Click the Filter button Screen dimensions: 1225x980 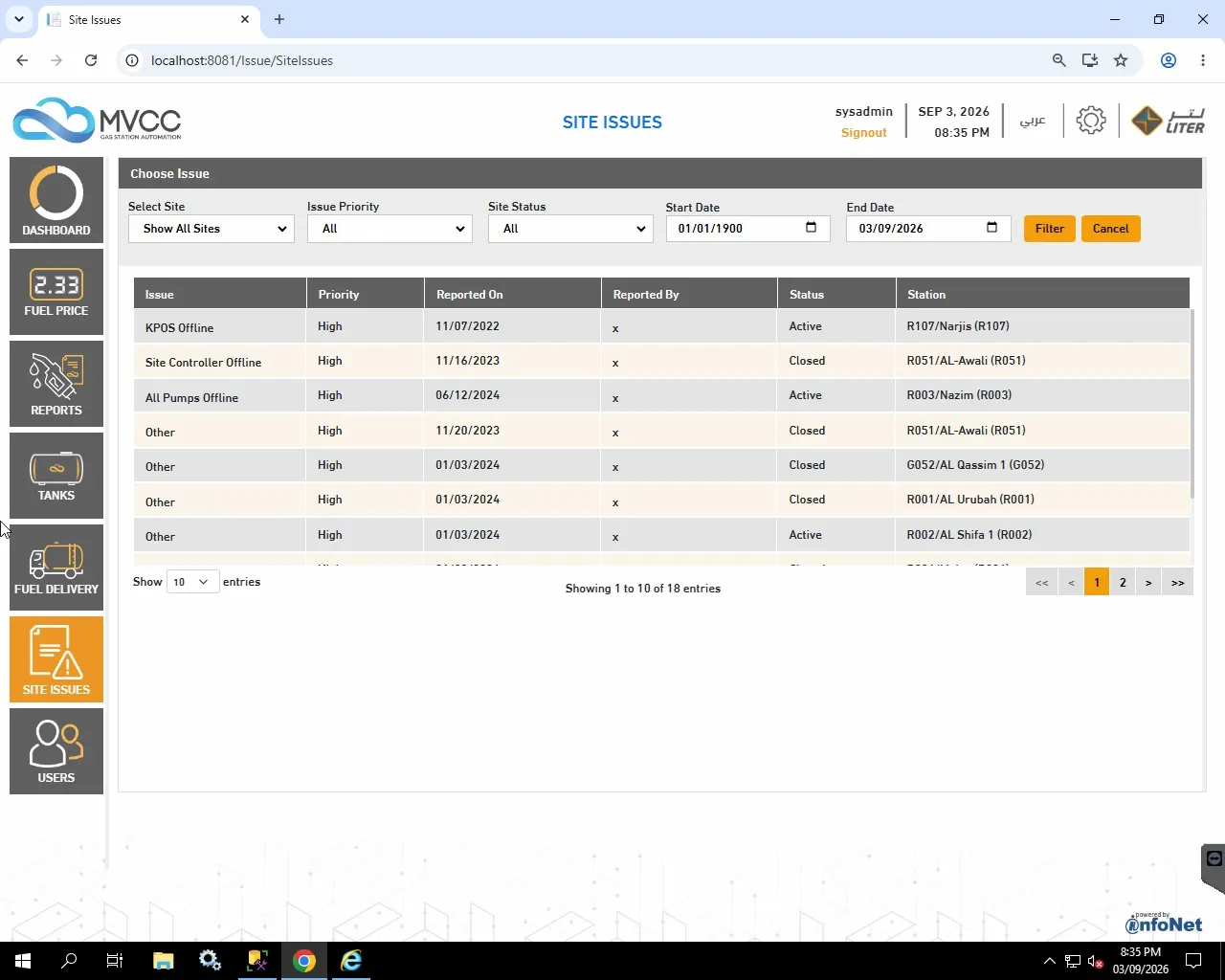click(1050, 229)
